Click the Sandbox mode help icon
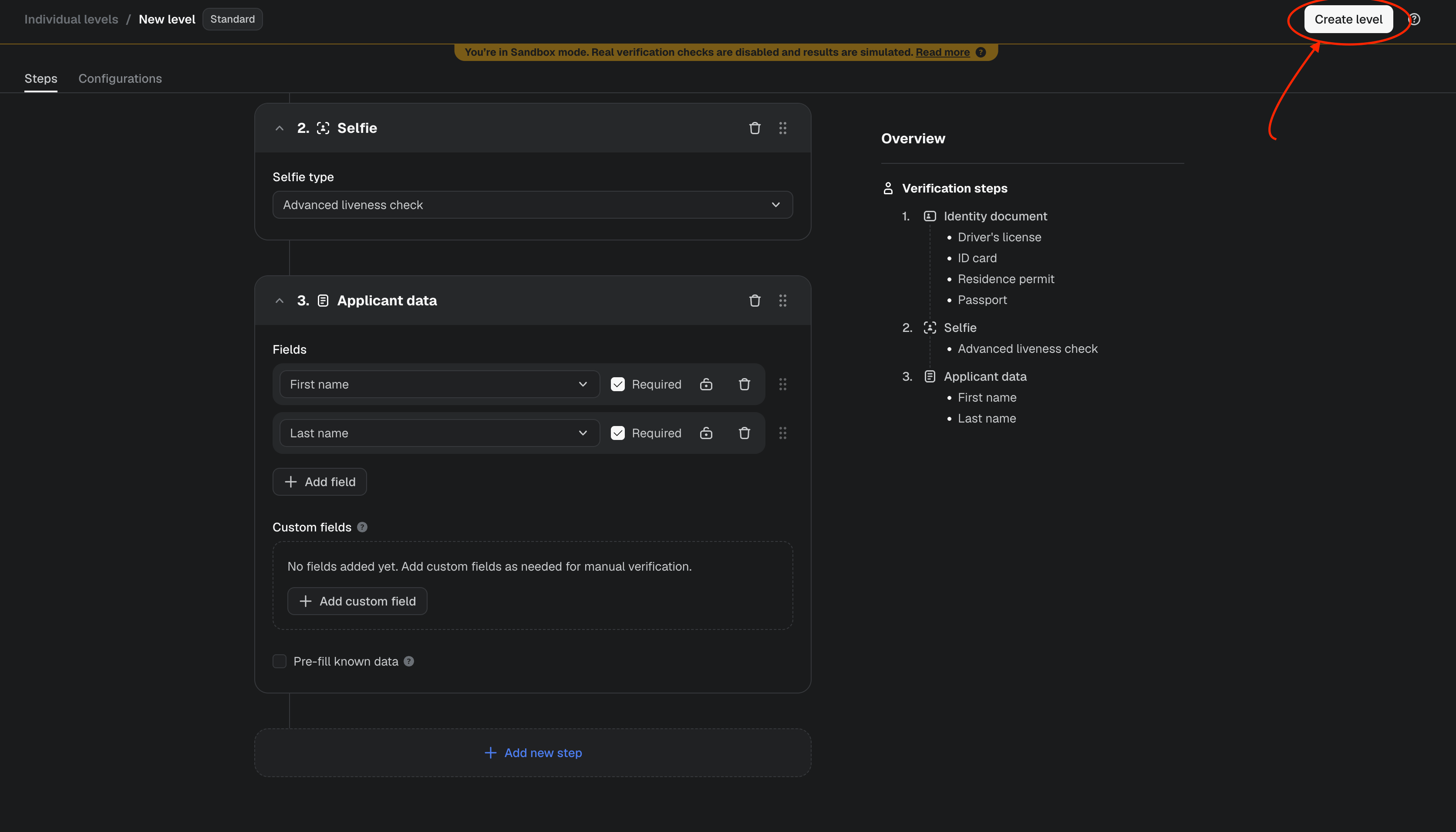Image resolution: width=1456 pixels, height=832 pixels. [x=981, y=52]
